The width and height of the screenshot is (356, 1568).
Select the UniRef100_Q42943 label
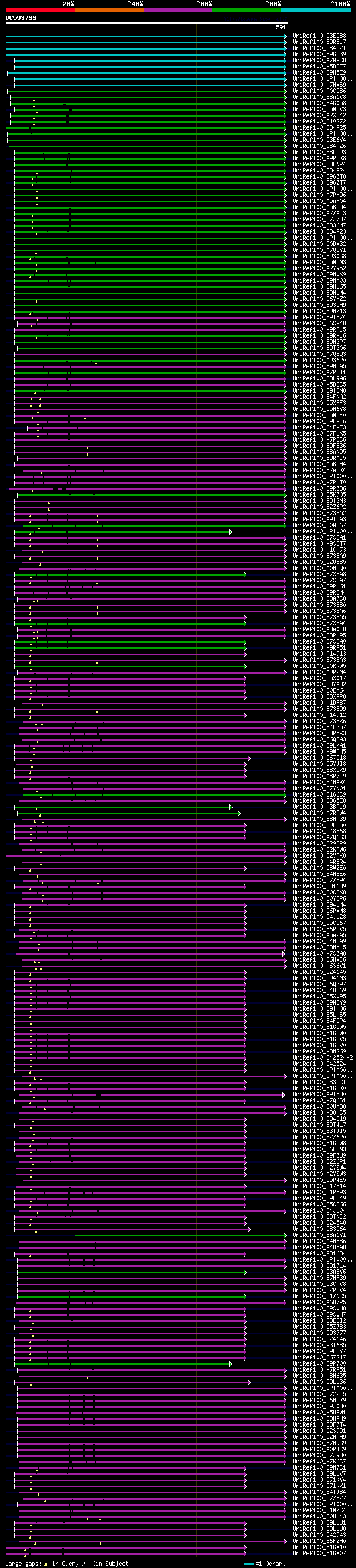coord(319,1535)
